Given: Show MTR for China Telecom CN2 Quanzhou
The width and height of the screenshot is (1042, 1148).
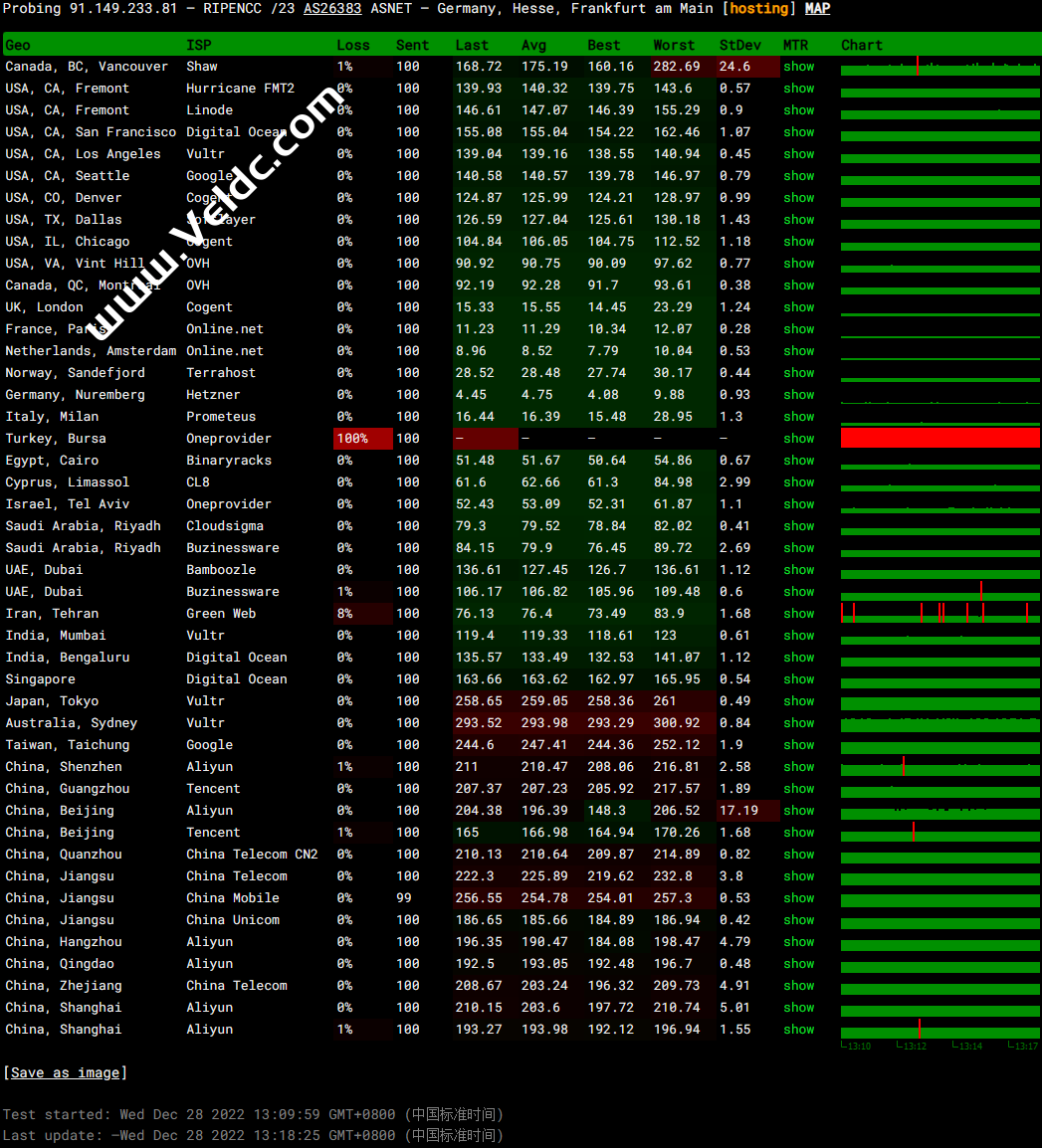Looking at the screenshot, I should pos(798,855).
